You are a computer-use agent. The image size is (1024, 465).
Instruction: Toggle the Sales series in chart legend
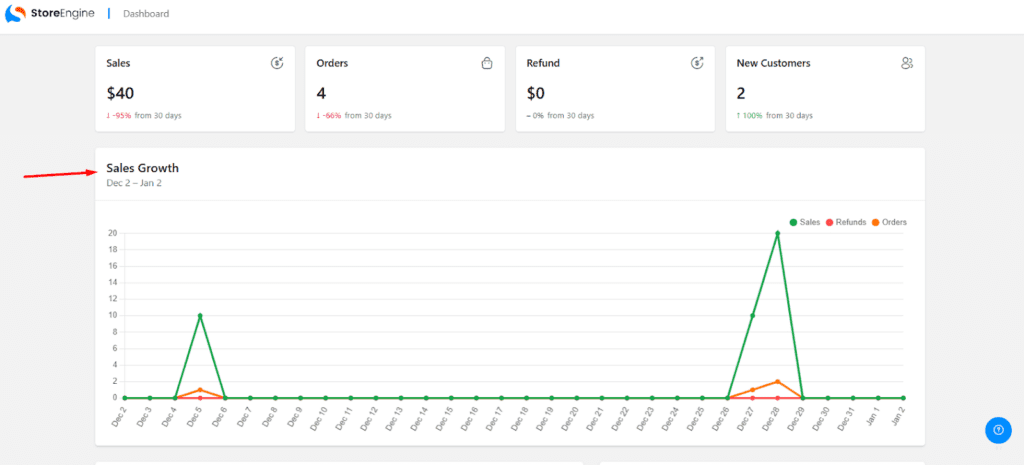click(804, 222)
